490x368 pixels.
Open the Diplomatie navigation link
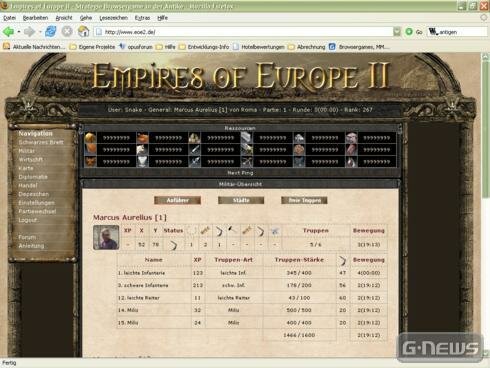(x=33, y=177)
